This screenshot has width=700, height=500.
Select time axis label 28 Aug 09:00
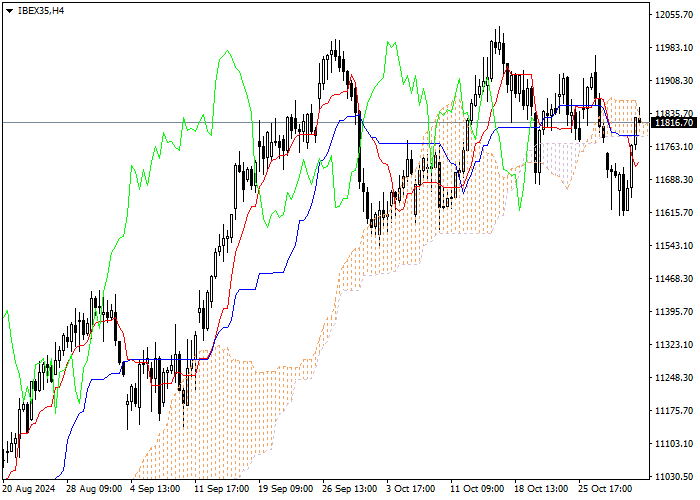[x=94, y=489]
